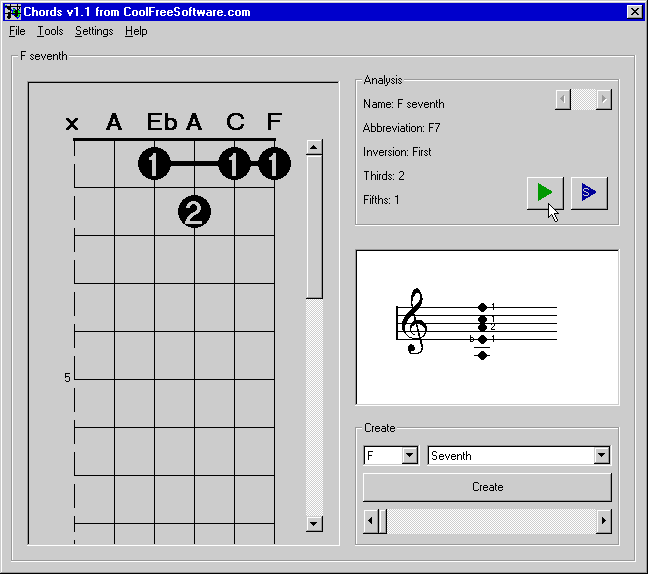Click the Create panel scrollbar track
The image size is (648, 574).
[x=491, y=521]
